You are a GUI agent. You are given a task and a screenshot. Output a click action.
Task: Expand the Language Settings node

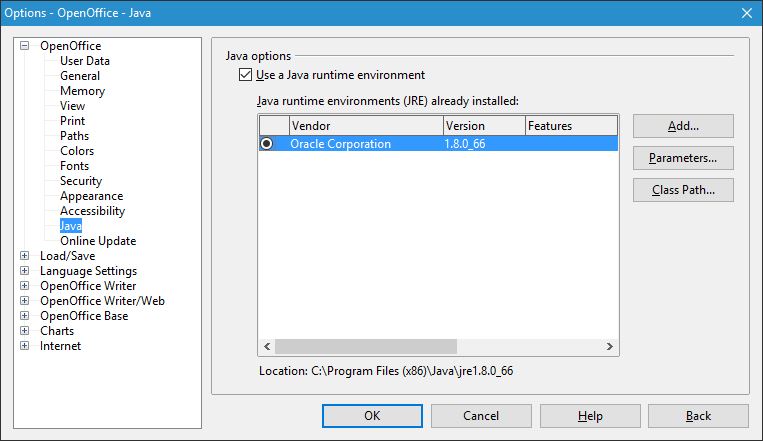coord(25,271)
